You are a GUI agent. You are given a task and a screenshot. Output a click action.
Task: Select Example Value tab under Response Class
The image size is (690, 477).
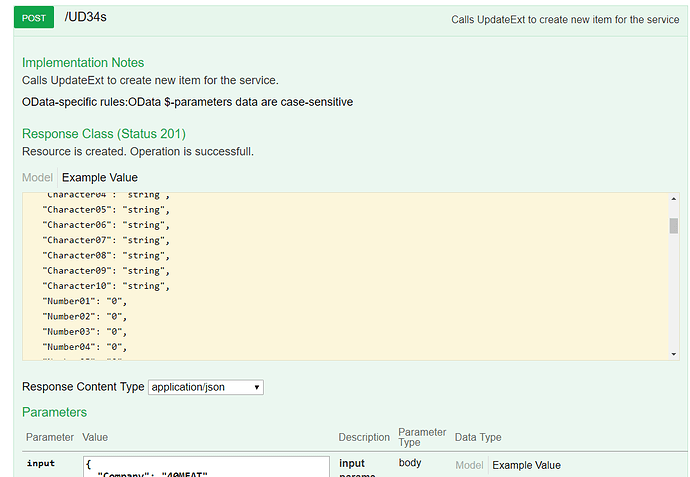click(x=100, y=178)
